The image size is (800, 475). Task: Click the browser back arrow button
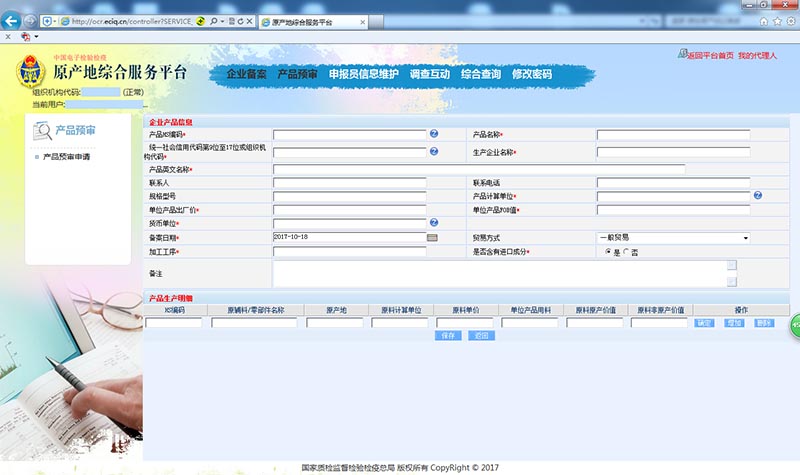pos(14,21)
